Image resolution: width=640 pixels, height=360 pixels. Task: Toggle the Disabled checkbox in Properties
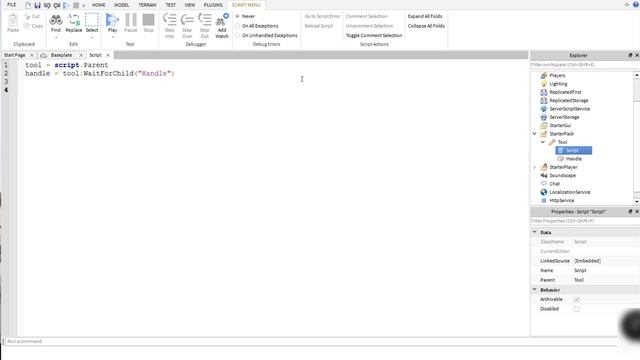(x=577, y=309)
